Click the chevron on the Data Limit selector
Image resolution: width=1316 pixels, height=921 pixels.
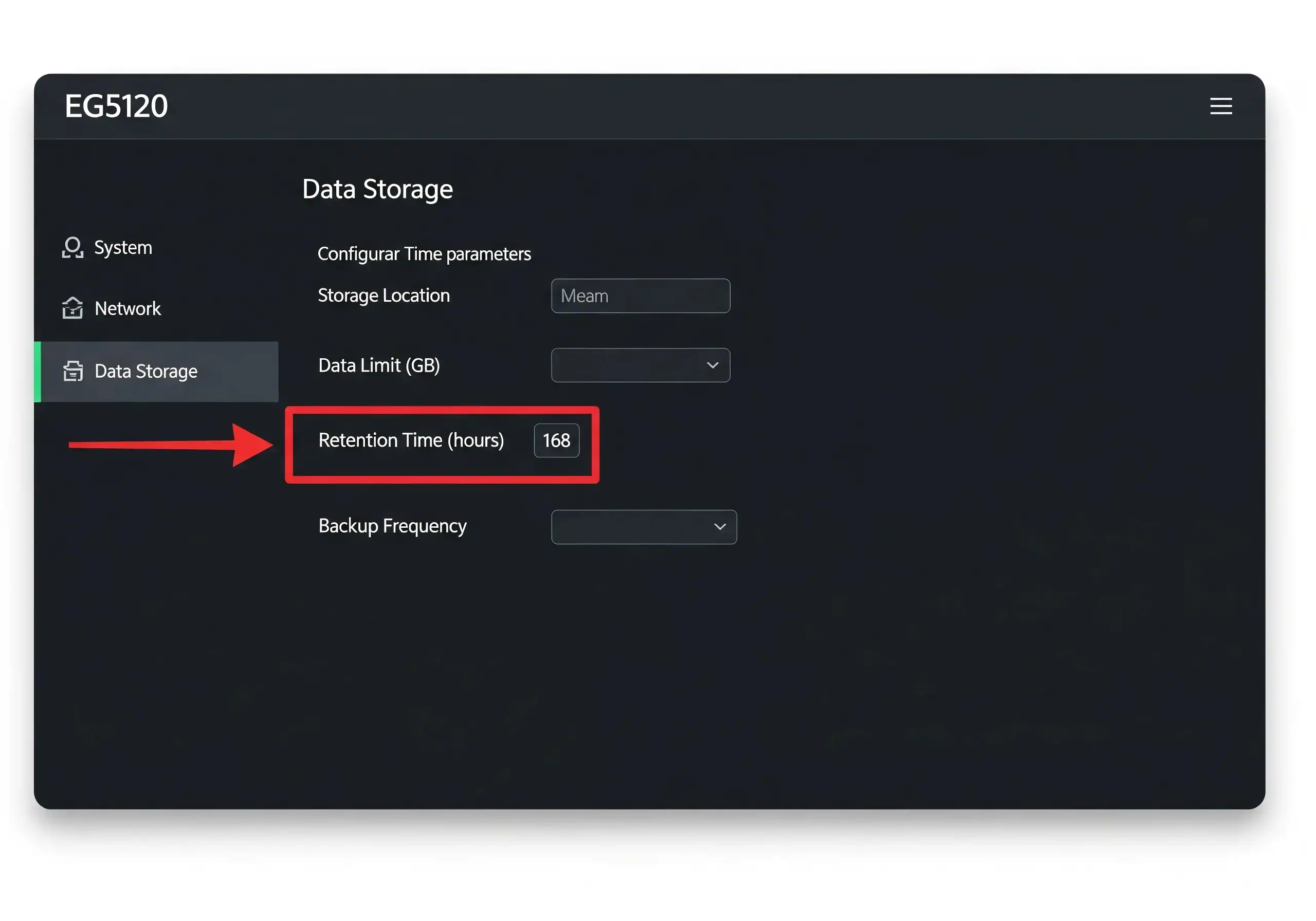[x=712, y=365]
